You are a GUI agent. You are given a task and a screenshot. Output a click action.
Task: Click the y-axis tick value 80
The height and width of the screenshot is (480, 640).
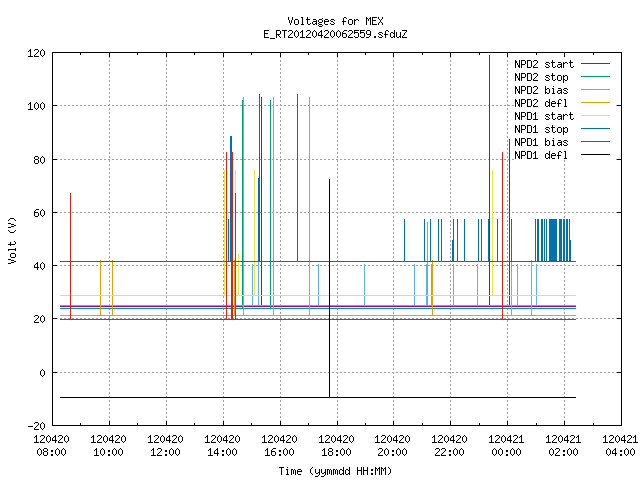(39, 160)
